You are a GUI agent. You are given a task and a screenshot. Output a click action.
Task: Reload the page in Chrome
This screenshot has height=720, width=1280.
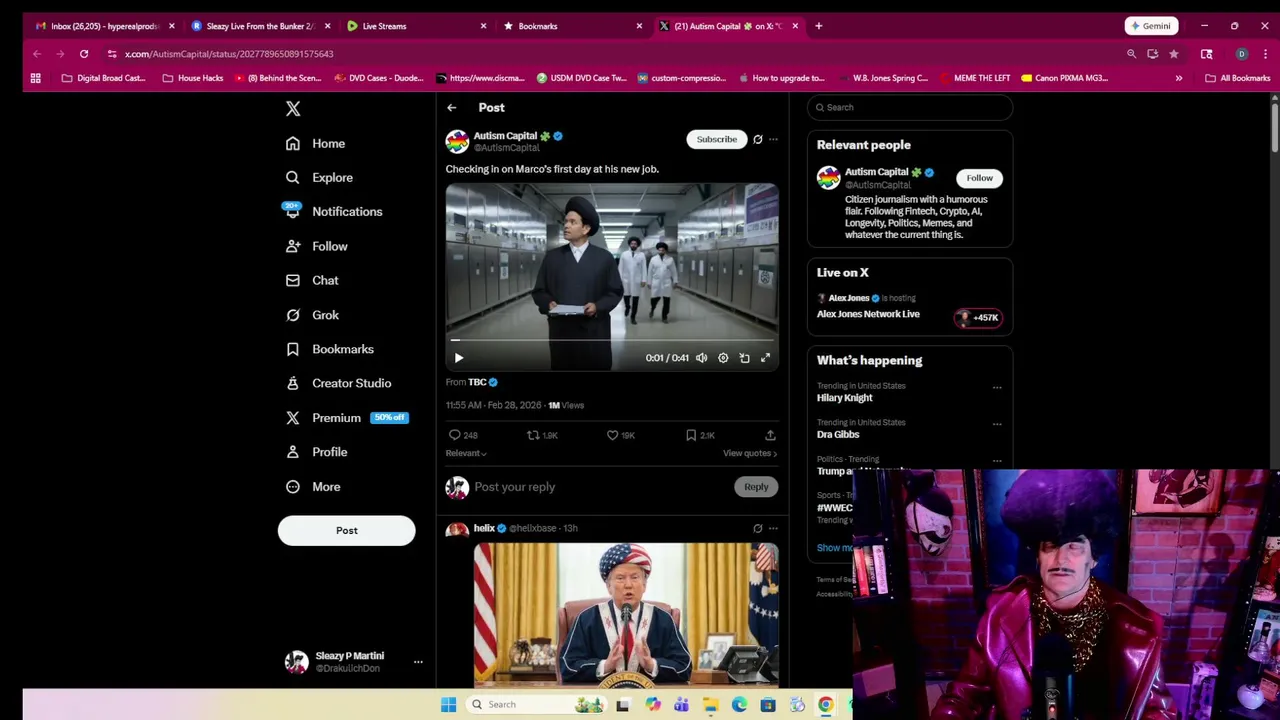(x=84, y=54)
